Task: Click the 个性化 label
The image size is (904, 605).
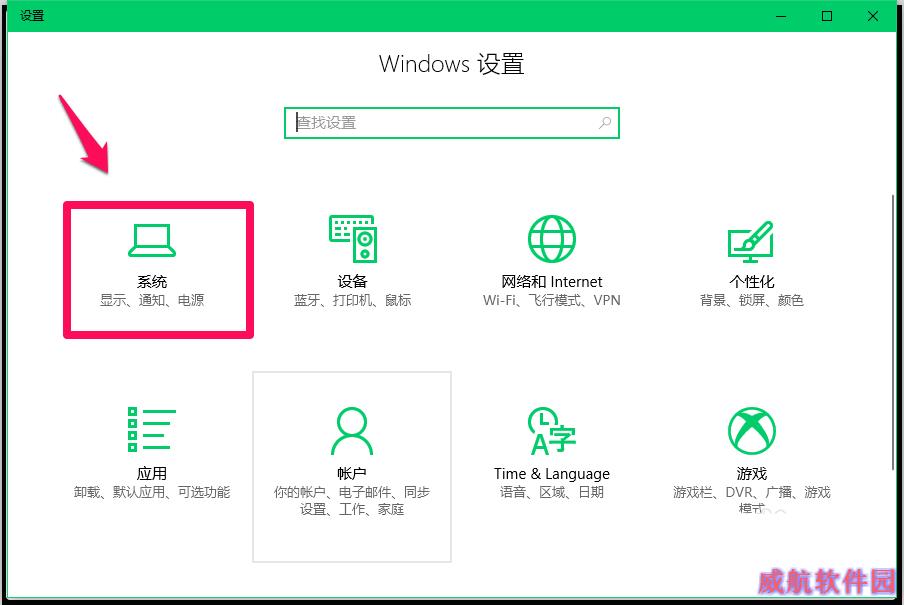Action: pyautogui.click(x=752, y=281)
